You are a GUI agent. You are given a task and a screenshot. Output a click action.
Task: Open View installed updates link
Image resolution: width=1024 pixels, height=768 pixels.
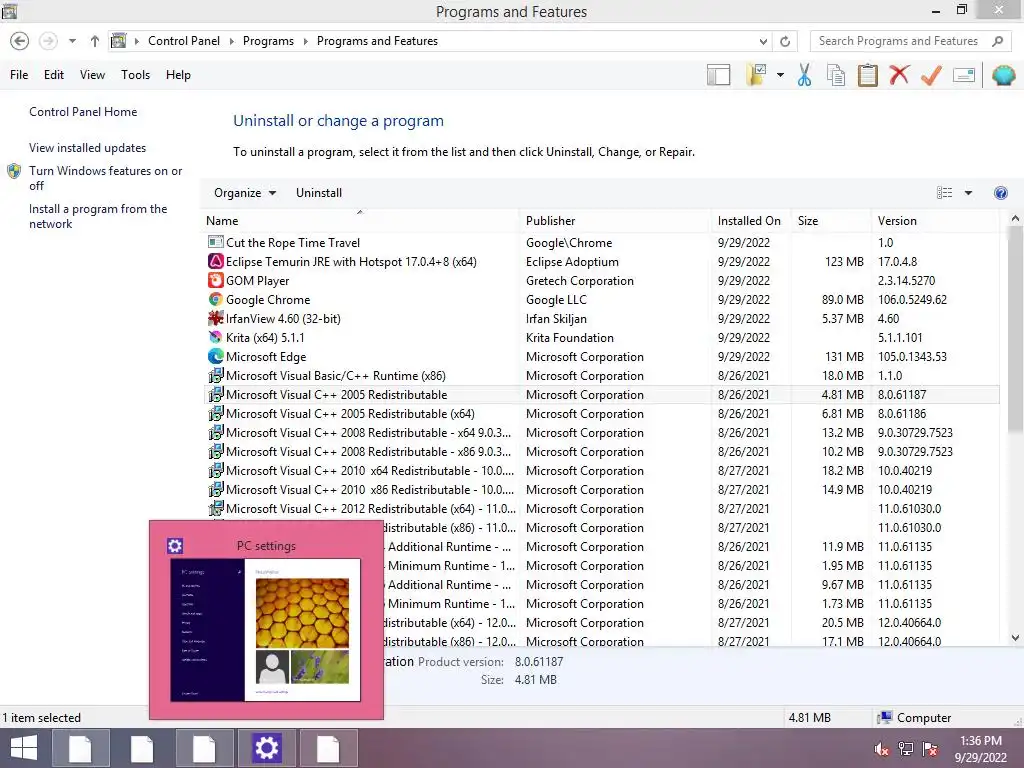[88, 148]
